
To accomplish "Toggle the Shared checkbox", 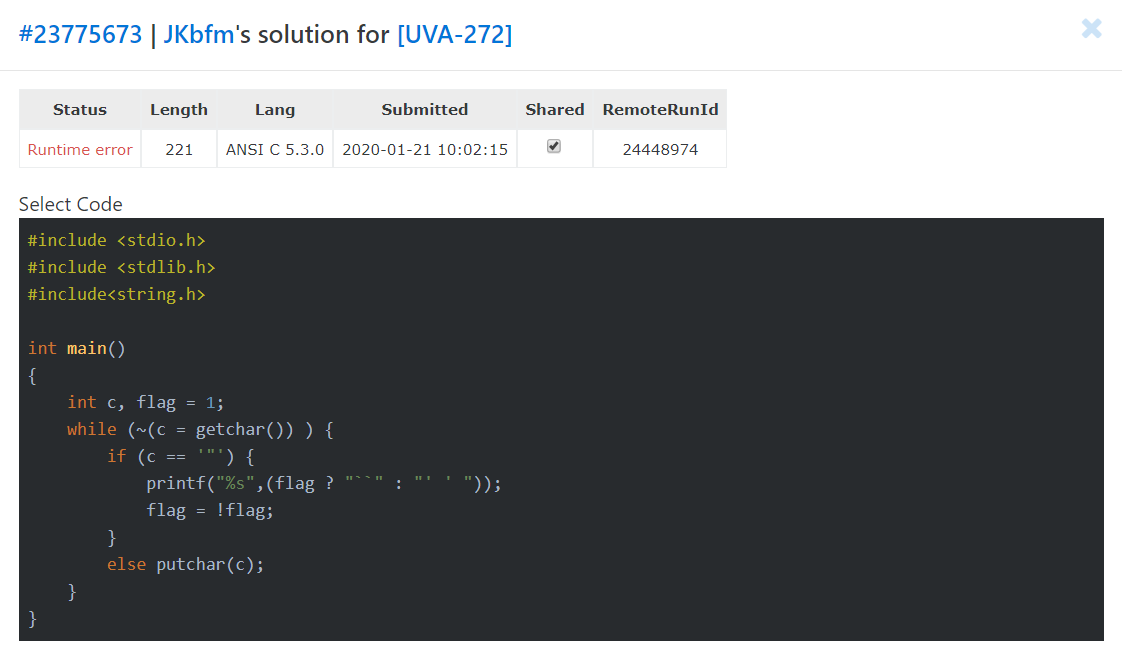I will coord(554,146).
